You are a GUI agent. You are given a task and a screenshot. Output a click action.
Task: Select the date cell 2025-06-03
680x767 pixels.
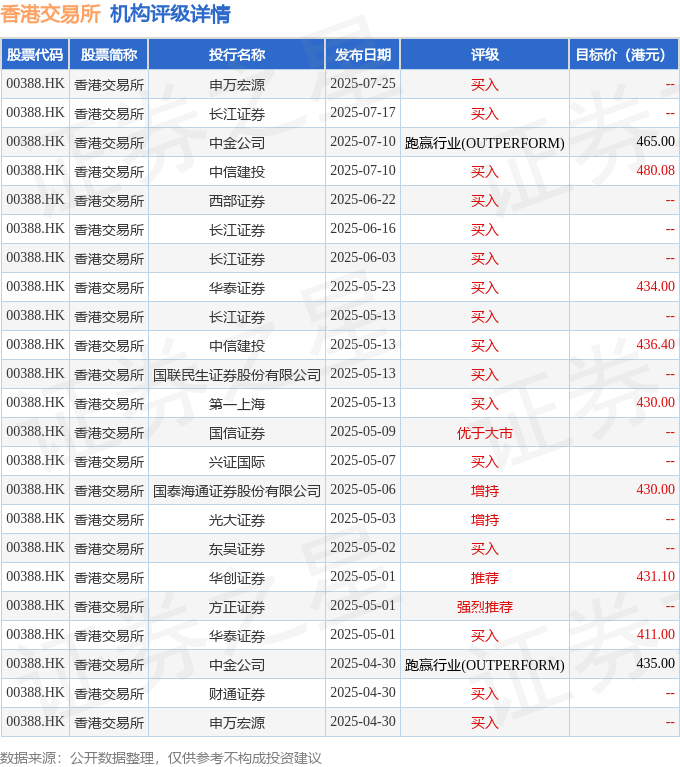point(363,257)
